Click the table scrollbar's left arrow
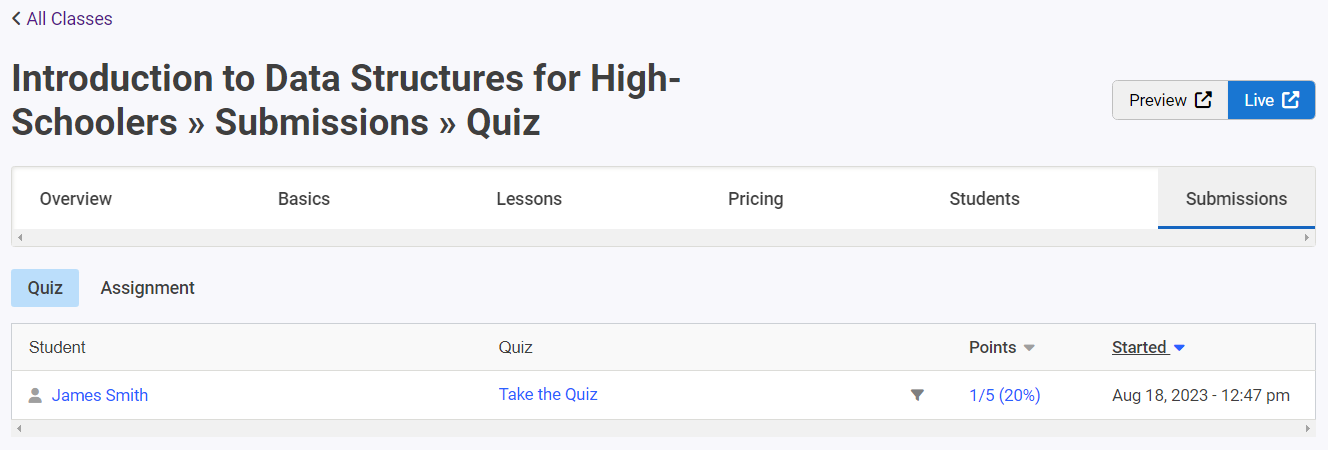 tap(20, 428)
